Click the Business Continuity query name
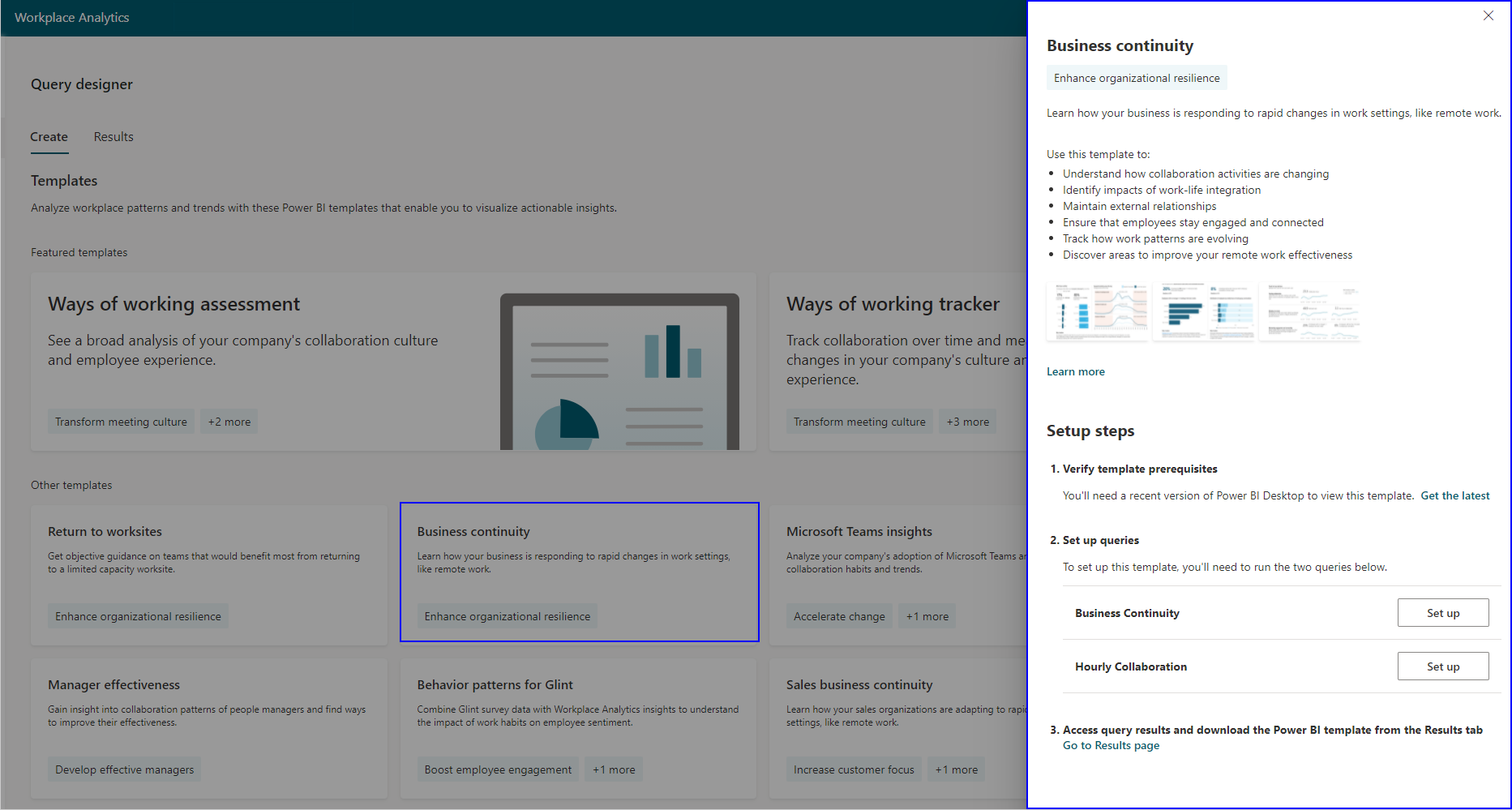The image size is (1512, 810). pos(1127,613)
